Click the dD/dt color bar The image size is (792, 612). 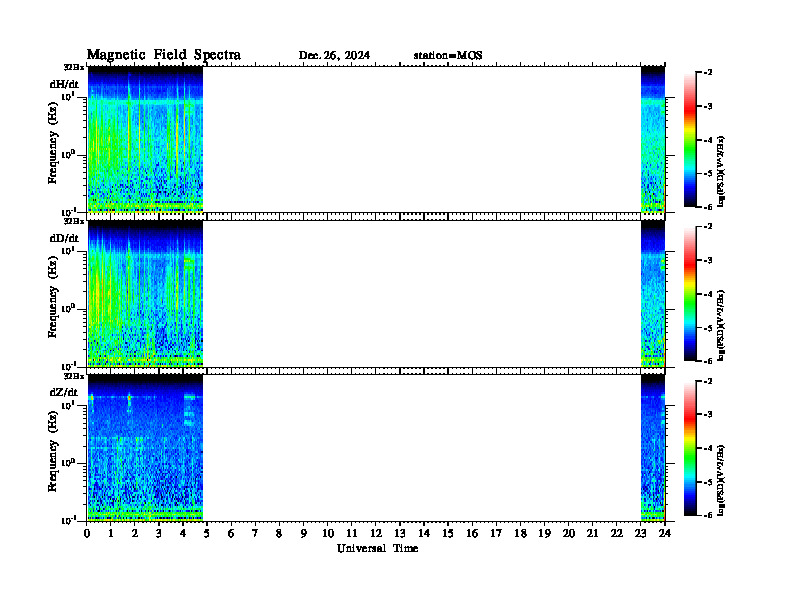point(690,293)
